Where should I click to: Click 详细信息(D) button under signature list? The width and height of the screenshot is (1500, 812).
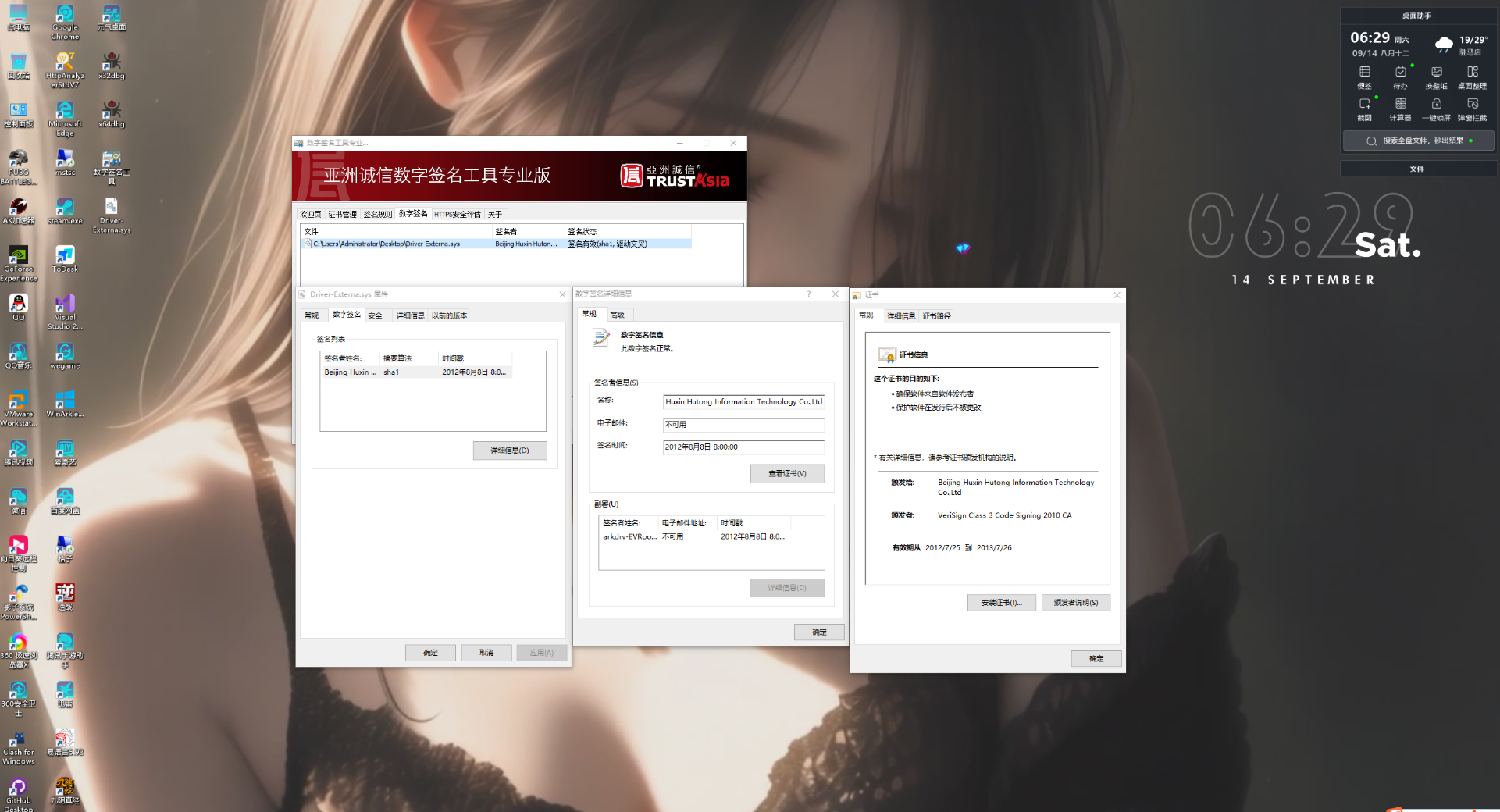(509, 451)
